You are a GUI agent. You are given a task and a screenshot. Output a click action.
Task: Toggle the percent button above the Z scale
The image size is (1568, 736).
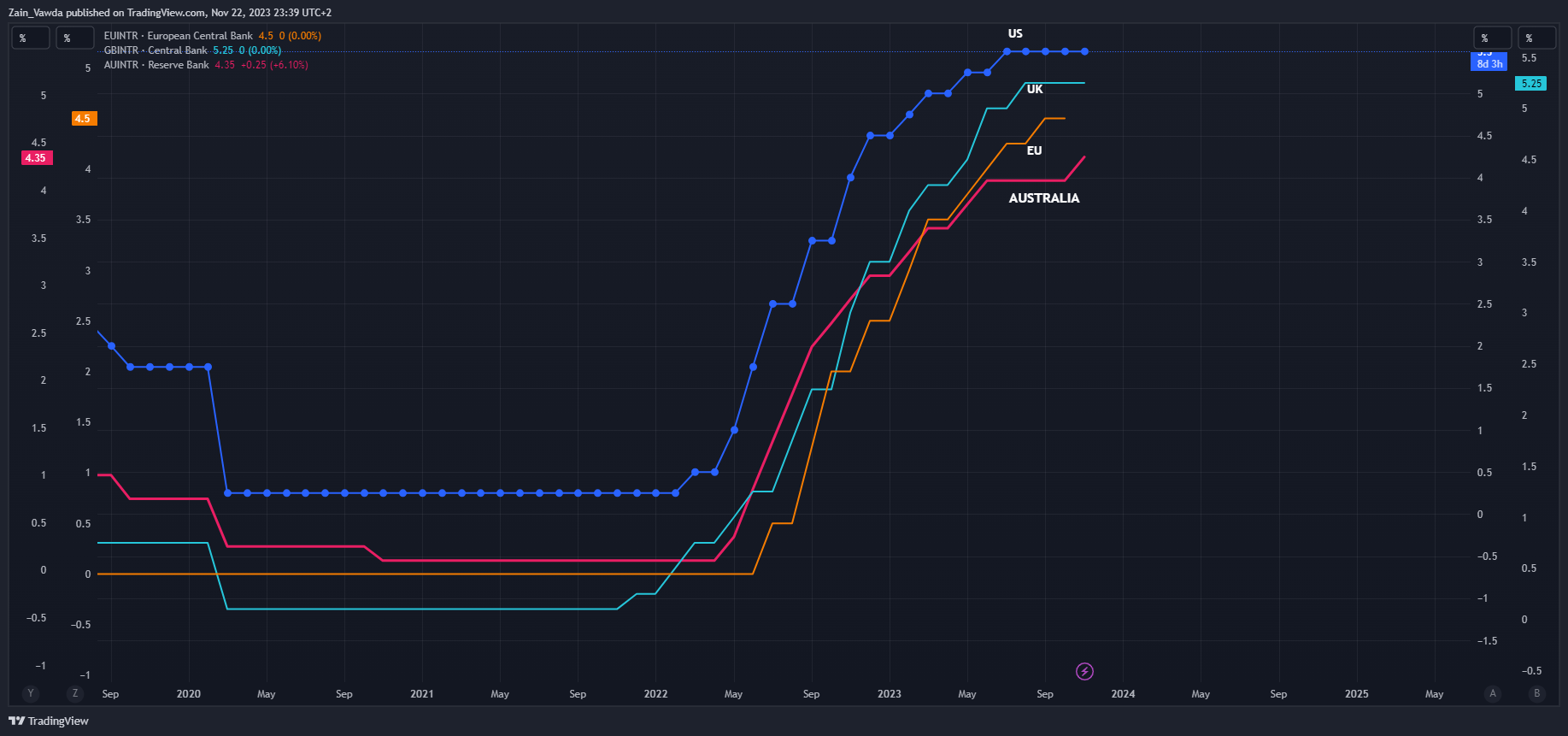tap(75, 38)
